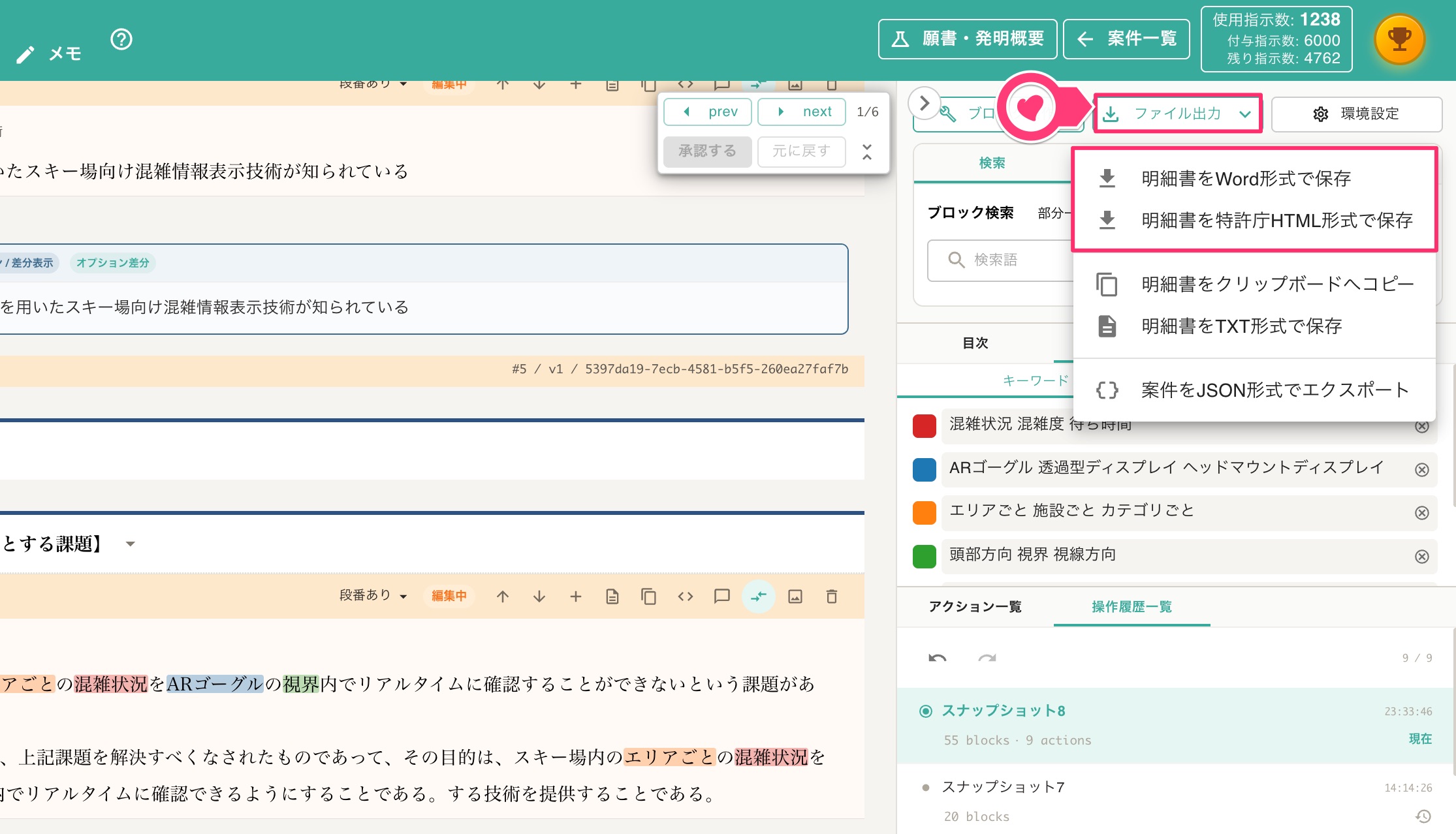Image resolution: width=1456 pixels, height=834 pixels.
Task: Add block with lower plus icon
Action: pos(575,596)
